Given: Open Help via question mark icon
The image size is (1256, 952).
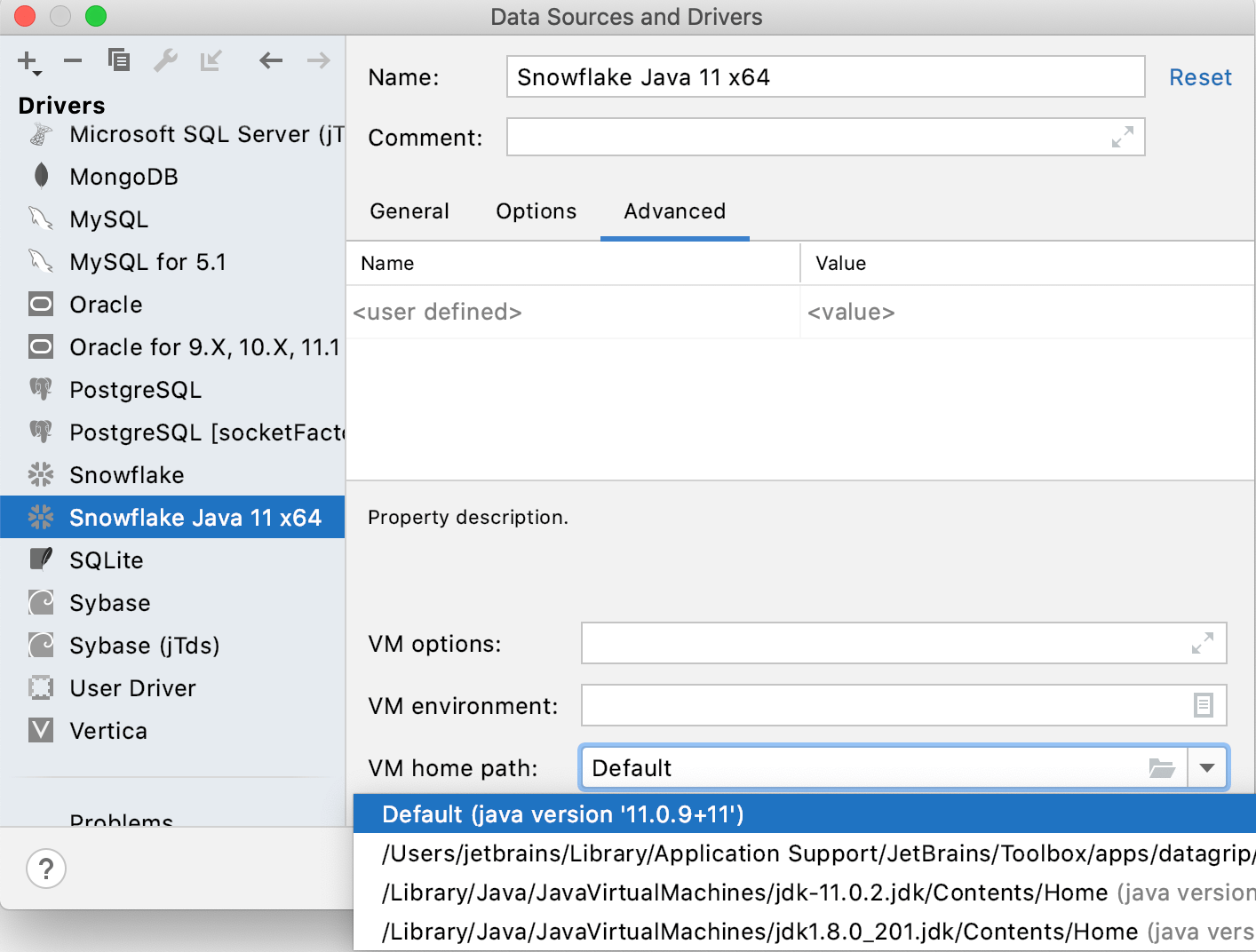Looking at the screenshot, I should click(46, 869).
